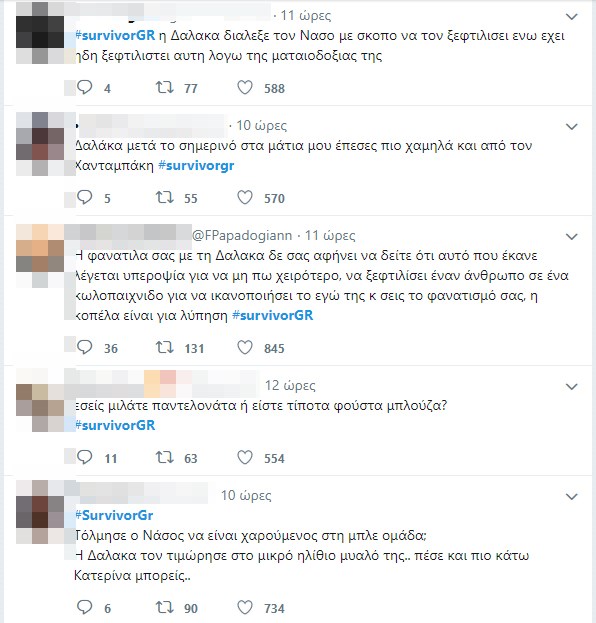This screenshot has height=623, width=596.
Task: Expand chevron on last tweet about Νάσος
Action: coord(571,497)
